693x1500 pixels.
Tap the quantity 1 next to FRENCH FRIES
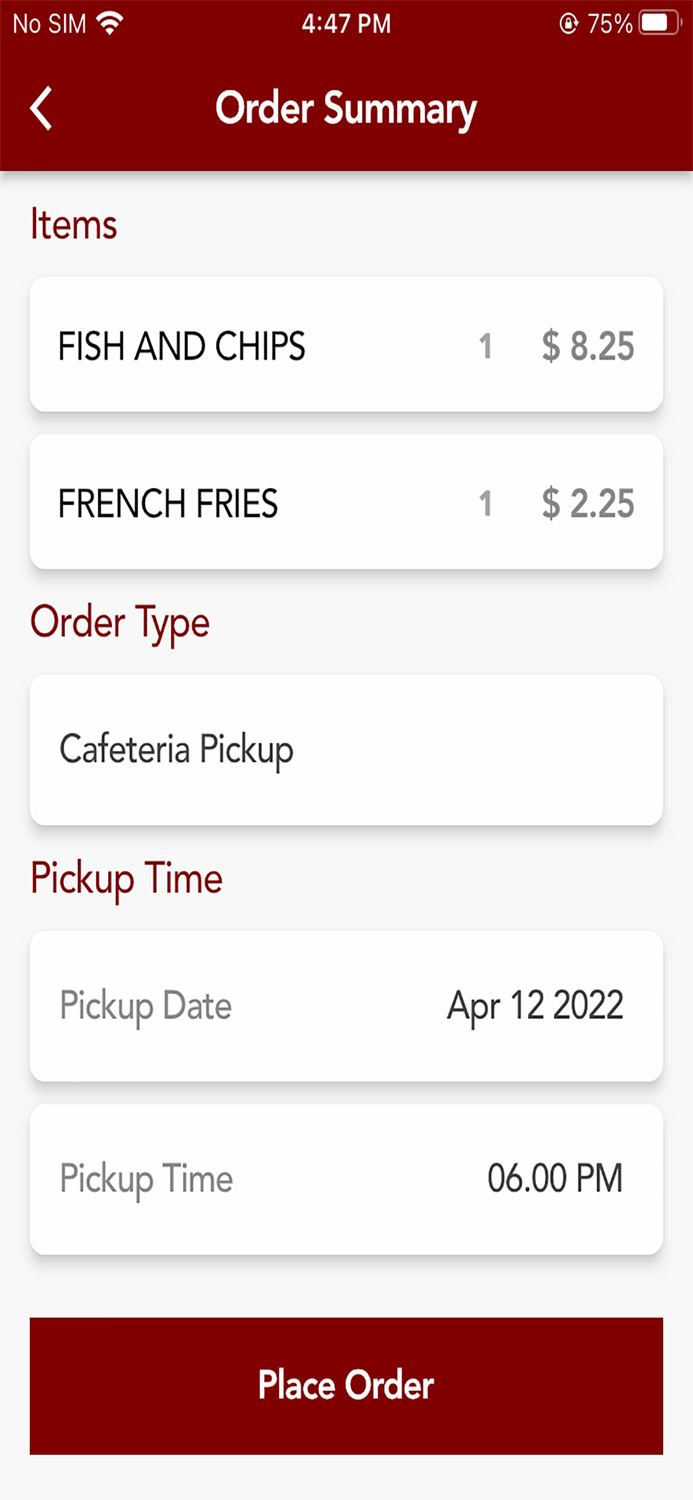tap(486, 502)
